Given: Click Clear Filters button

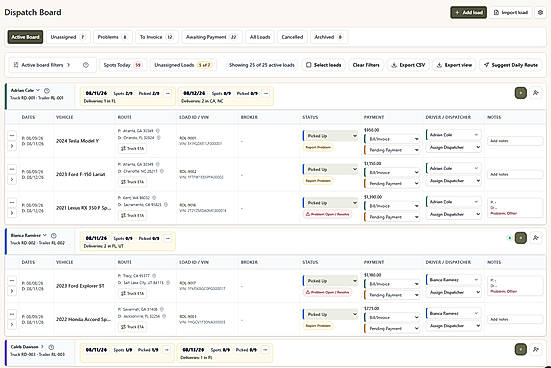Looking at the screenshot, I should click(366, 65).
